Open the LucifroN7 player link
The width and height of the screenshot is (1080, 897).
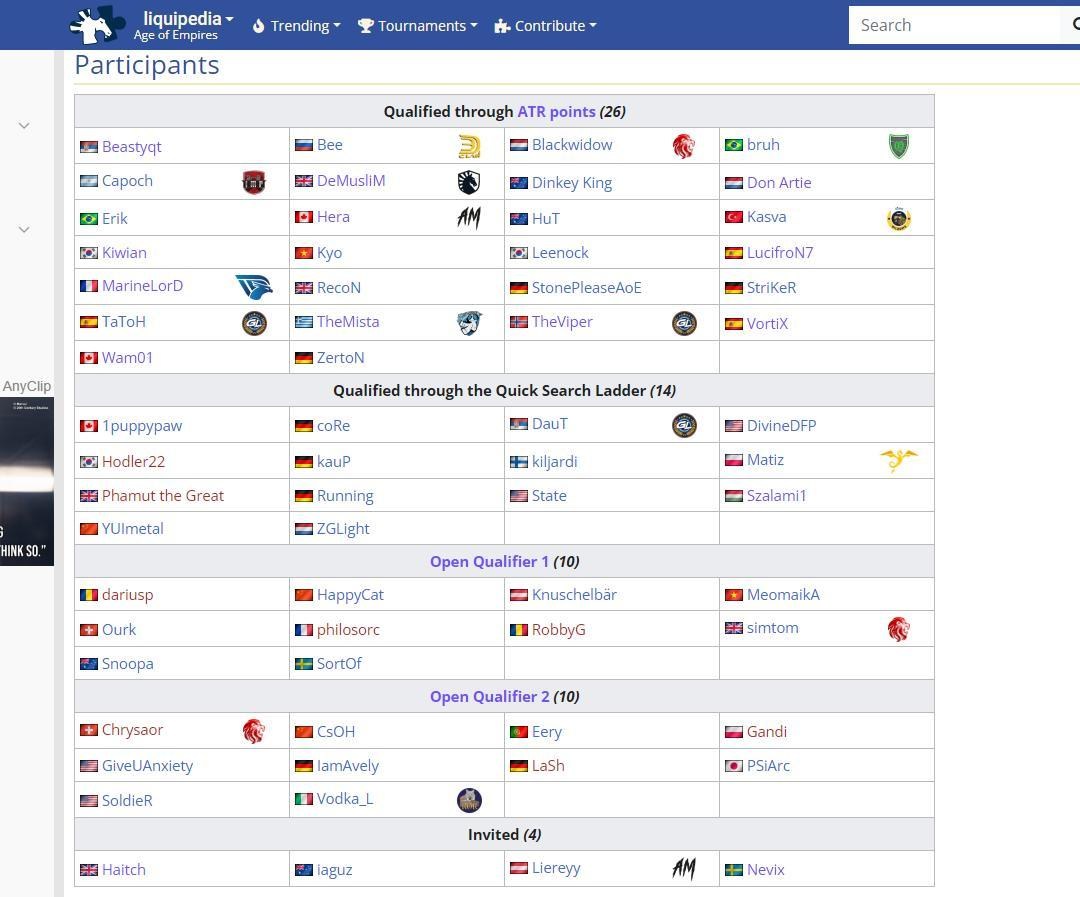coord(780,253)
